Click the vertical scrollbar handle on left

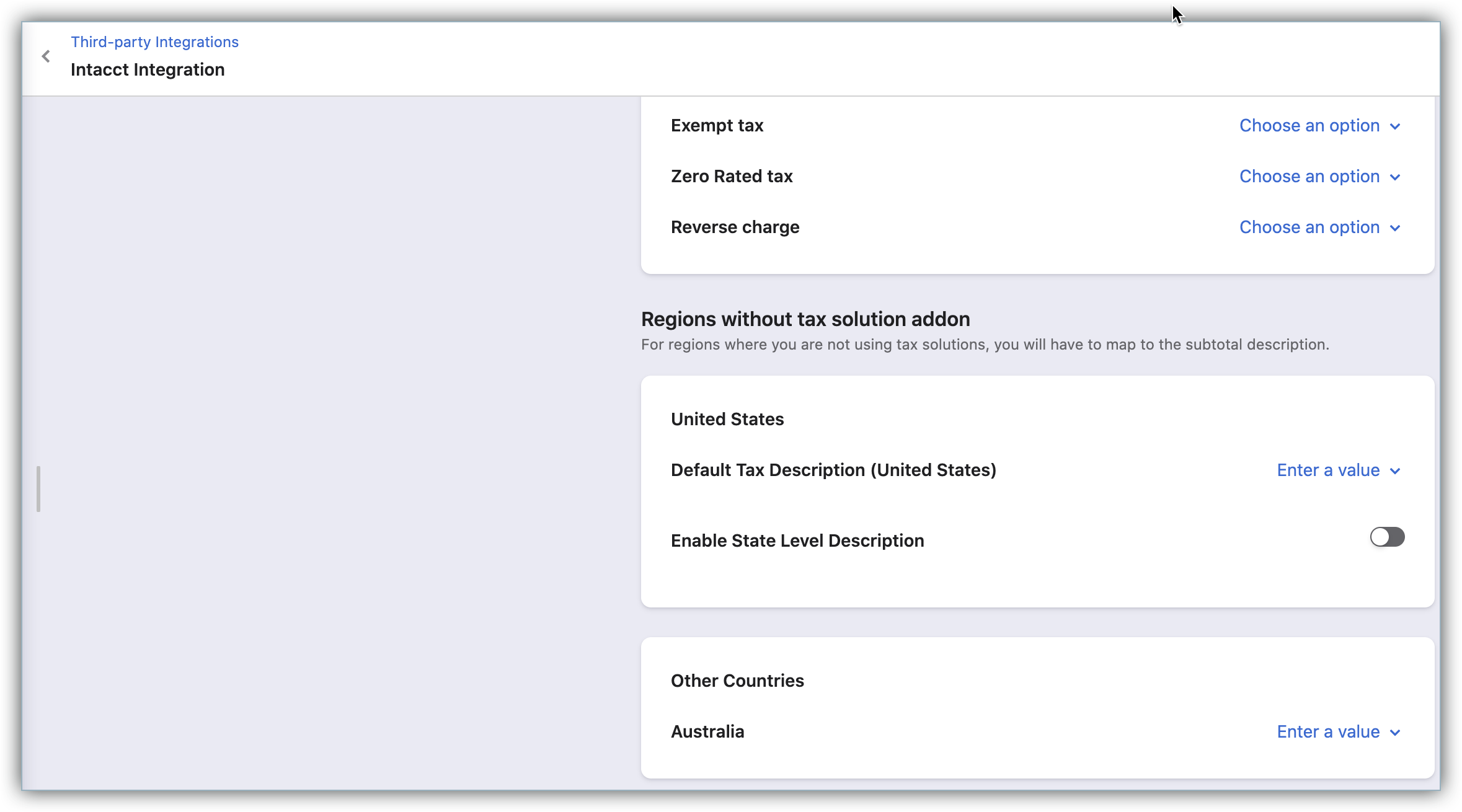pyautogui.click(x=38, y=489)
